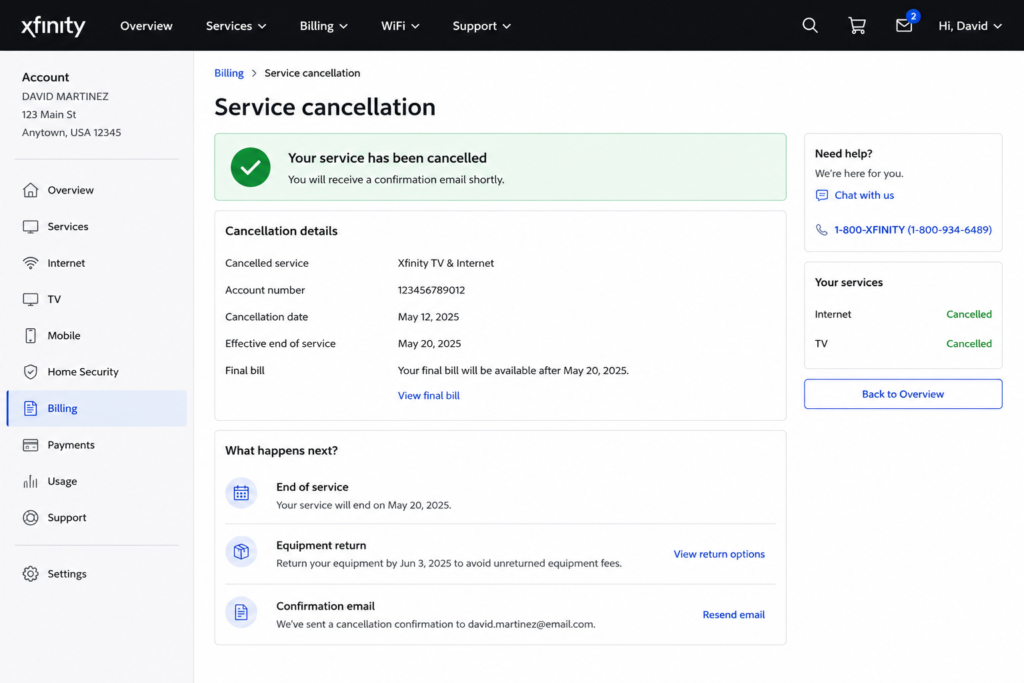Click the lifebuoy icon beside Support in sidebar
This screenshot has height=683, width=1024.
(x=30, y=517)
